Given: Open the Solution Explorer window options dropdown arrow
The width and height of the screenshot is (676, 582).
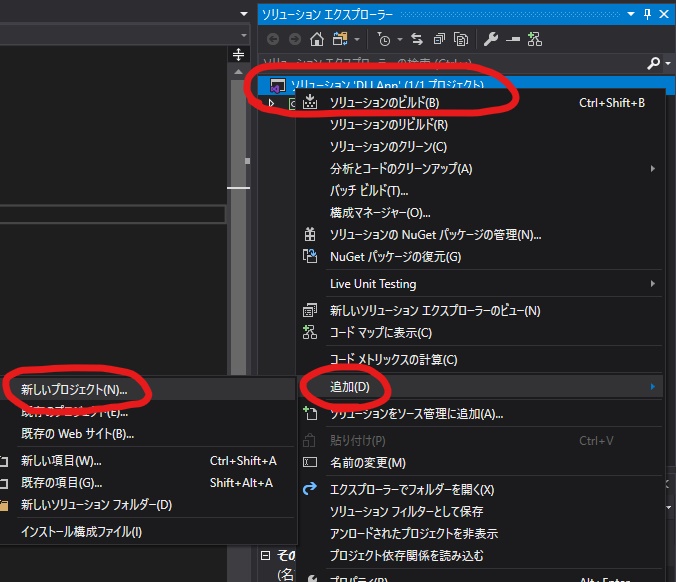Looking at the screenshot, I should 631,14.
